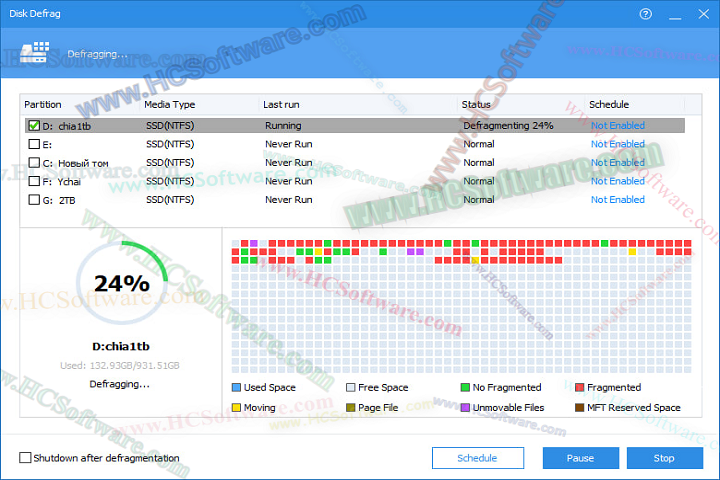
Task: Open Not Enabled schedule link for F: row
Action: (x=618, y=181)
